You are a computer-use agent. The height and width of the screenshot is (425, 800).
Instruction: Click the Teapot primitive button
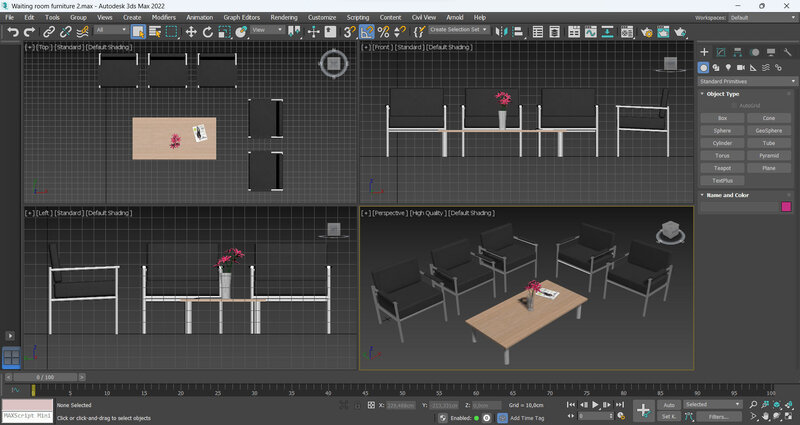click(x=722, y=168)
